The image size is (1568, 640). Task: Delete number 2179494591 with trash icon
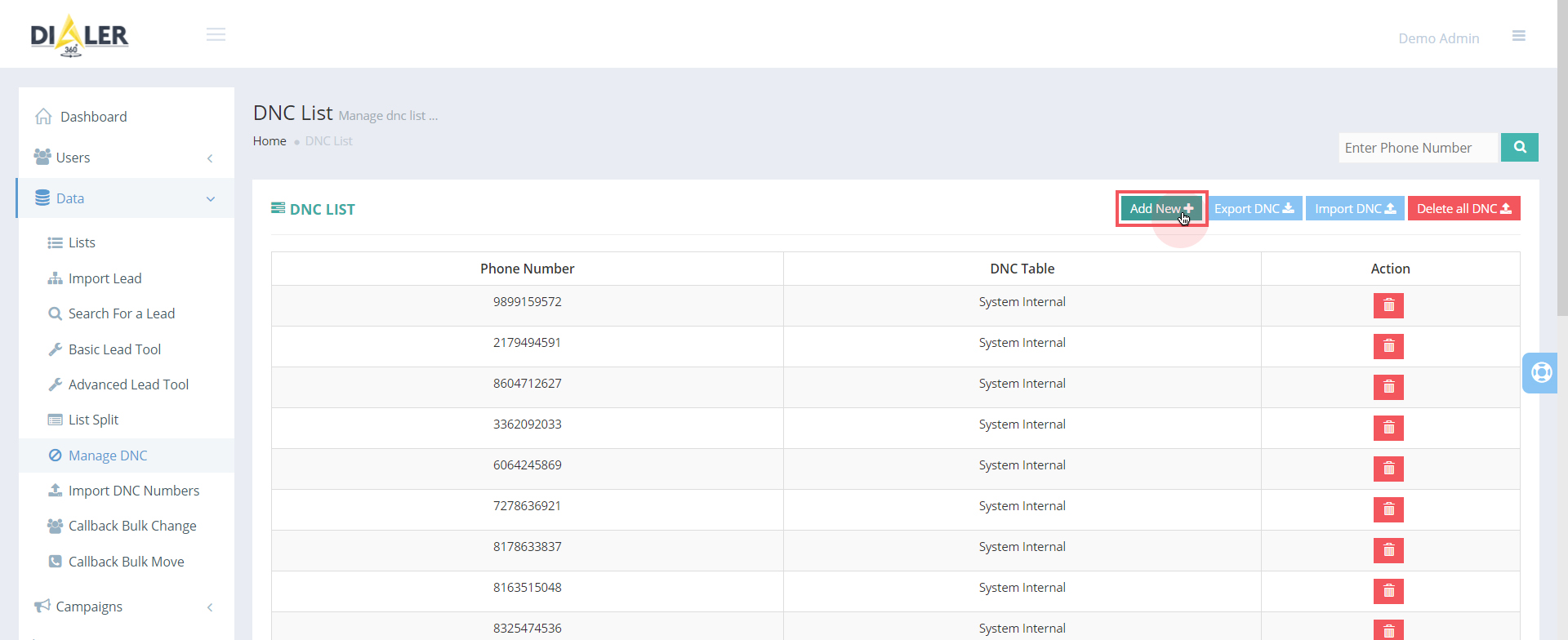tap(1388, 347)
